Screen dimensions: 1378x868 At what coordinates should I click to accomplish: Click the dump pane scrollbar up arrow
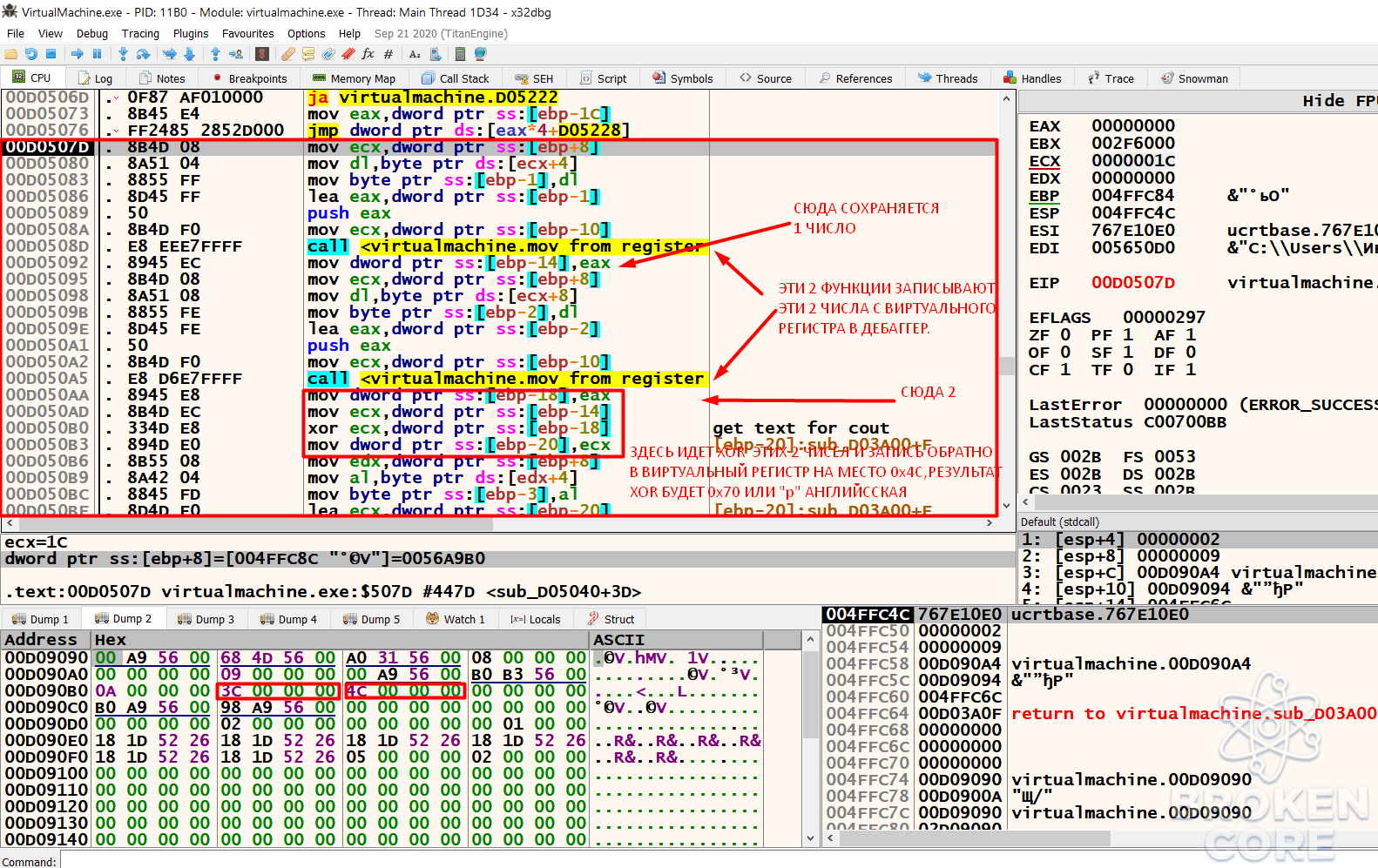(810, 640)
